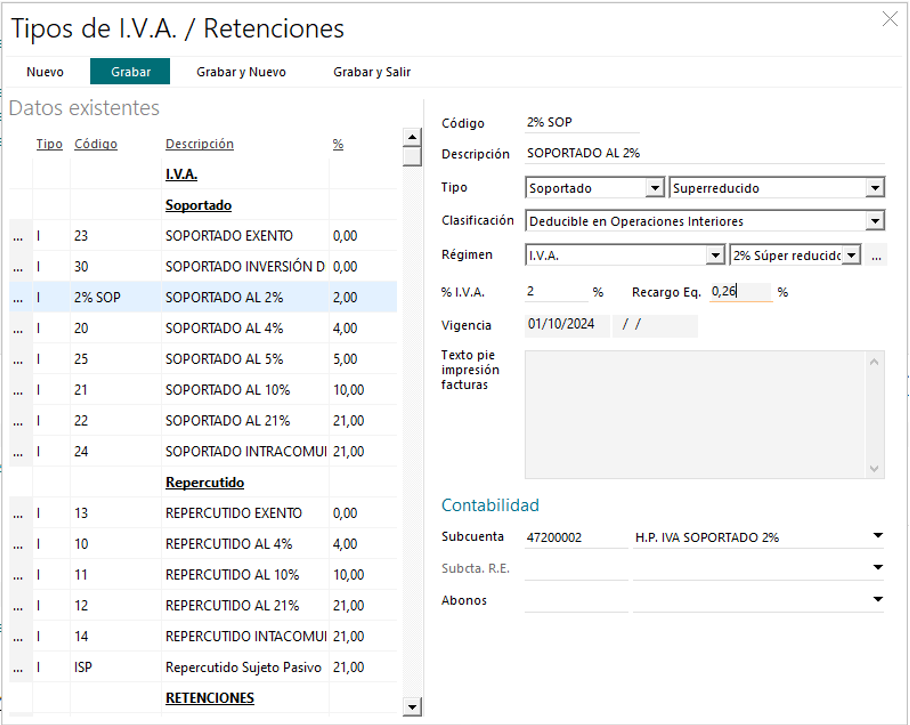Select the Nuevo menu item
The height and width of the screenshot is (725, 910).
coord(45,72)
